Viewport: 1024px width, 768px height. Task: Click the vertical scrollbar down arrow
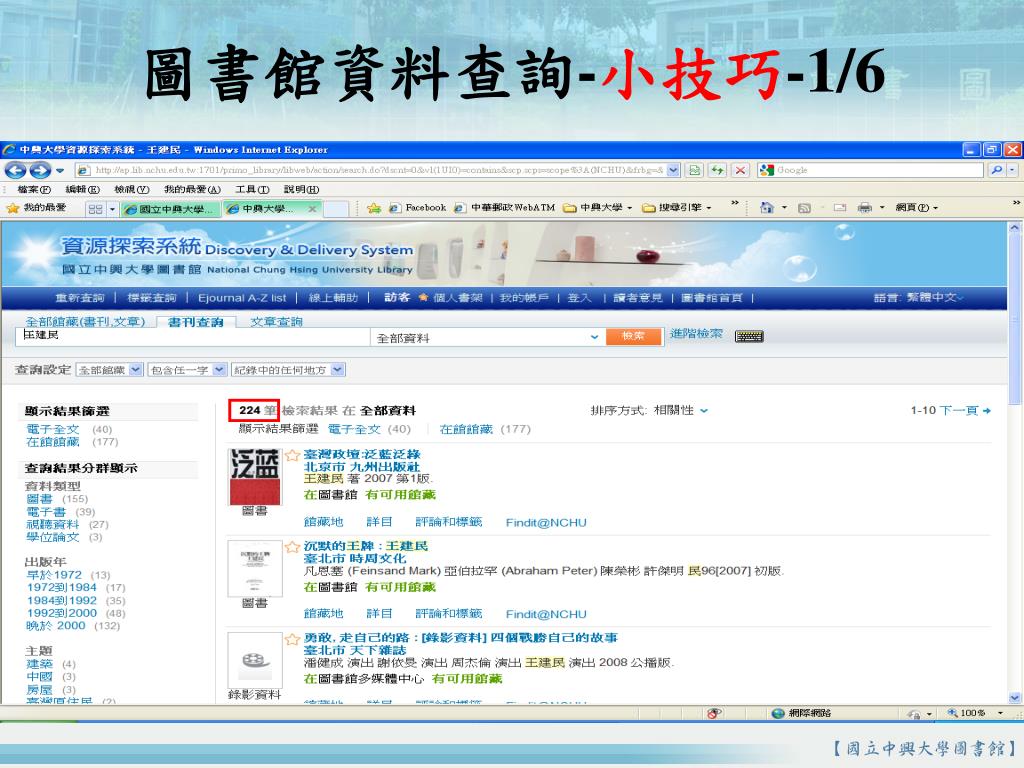click(x=1014, y=697)
